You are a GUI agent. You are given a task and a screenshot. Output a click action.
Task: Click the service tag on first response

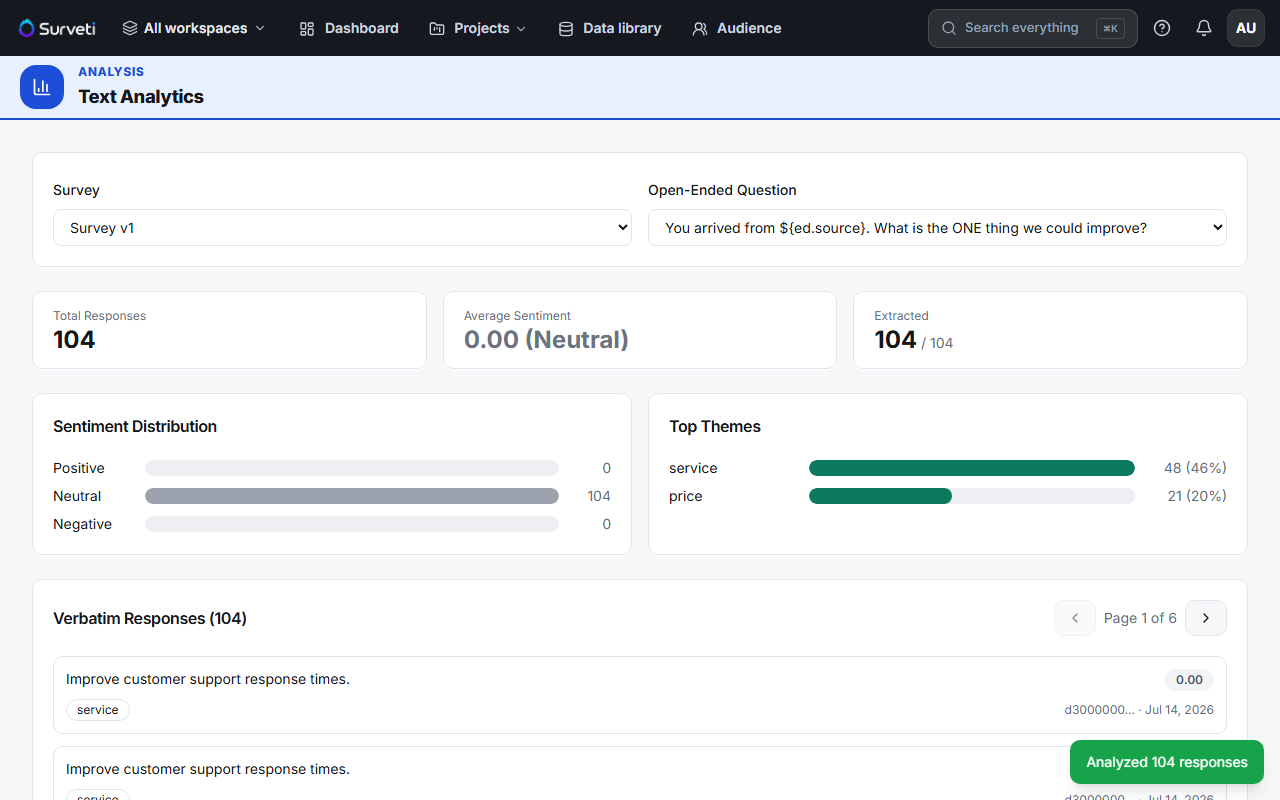click(98, 710)
